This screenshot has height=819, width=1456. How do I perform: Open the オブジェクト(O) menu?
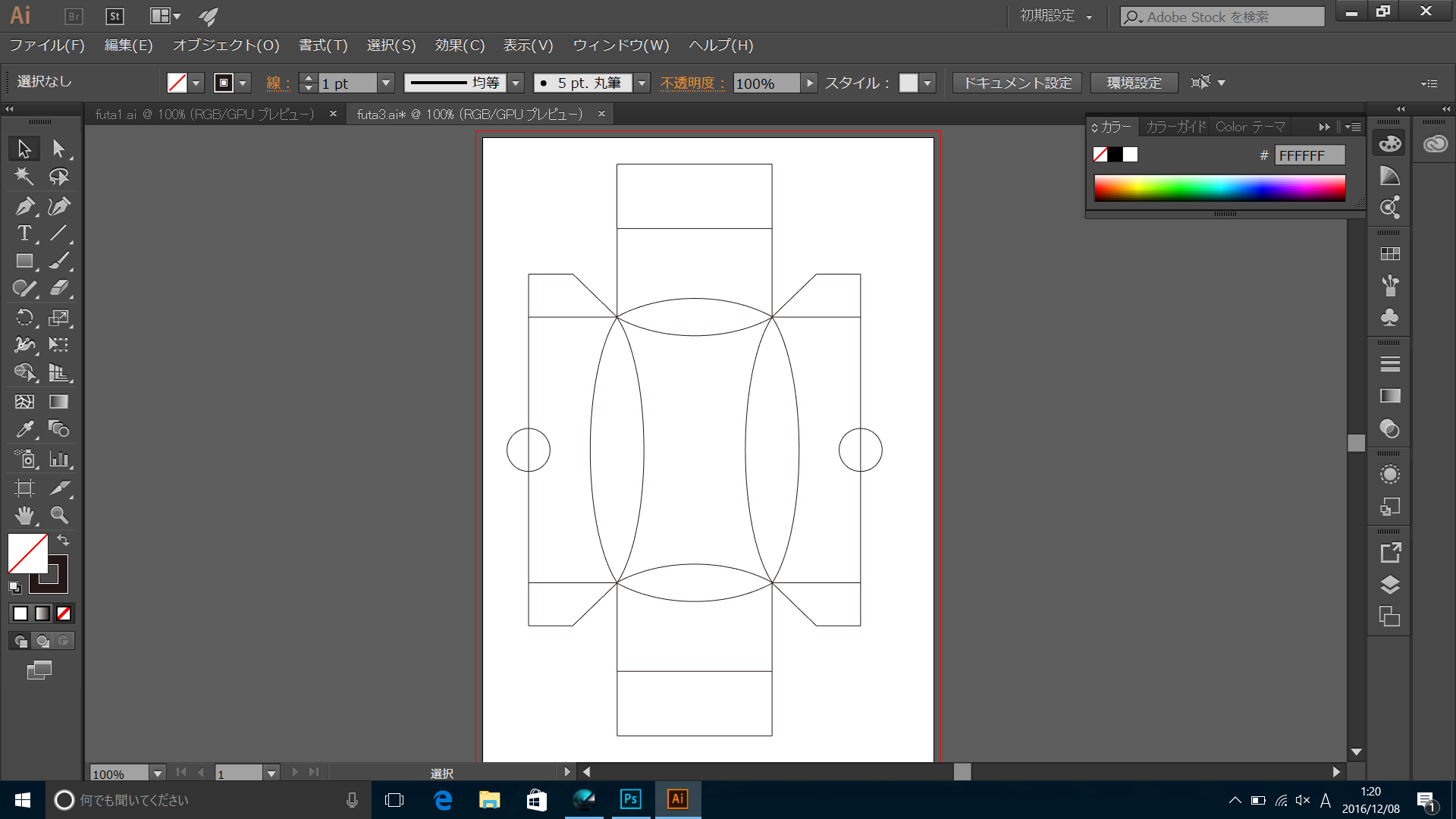pyautogui.click(x=226, y=45)
